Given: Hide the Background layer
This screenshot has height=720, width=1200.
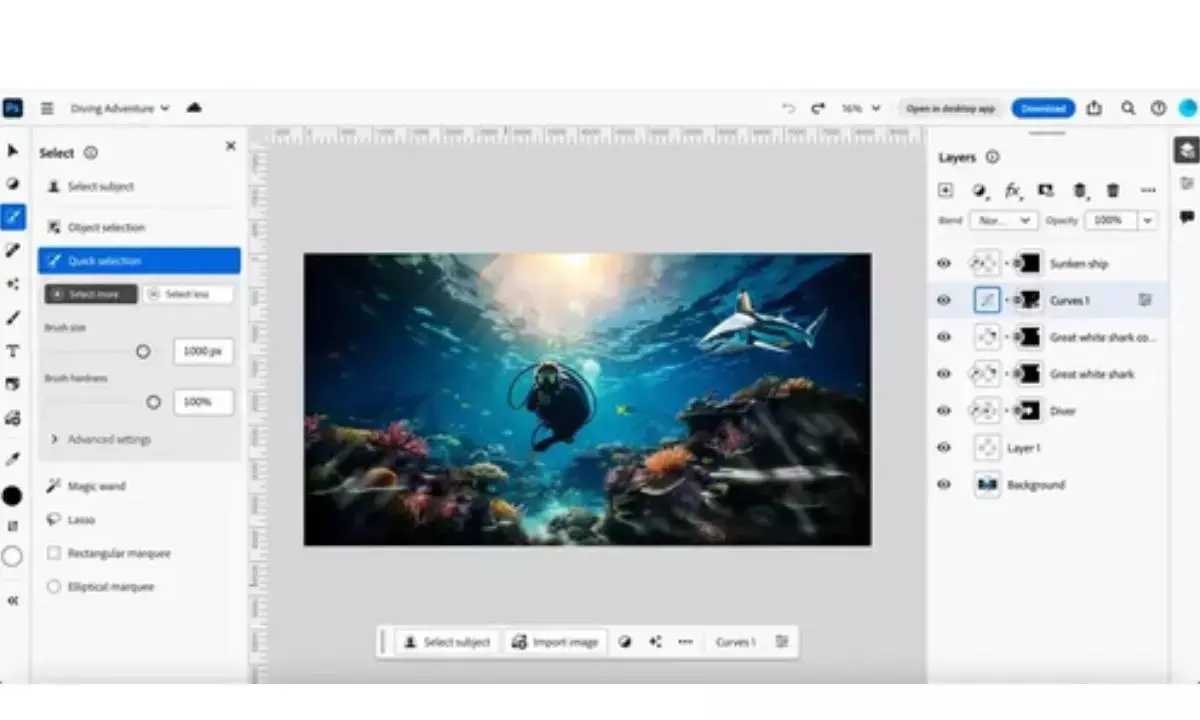Looking at the screenshot, I should pos(942,485).
